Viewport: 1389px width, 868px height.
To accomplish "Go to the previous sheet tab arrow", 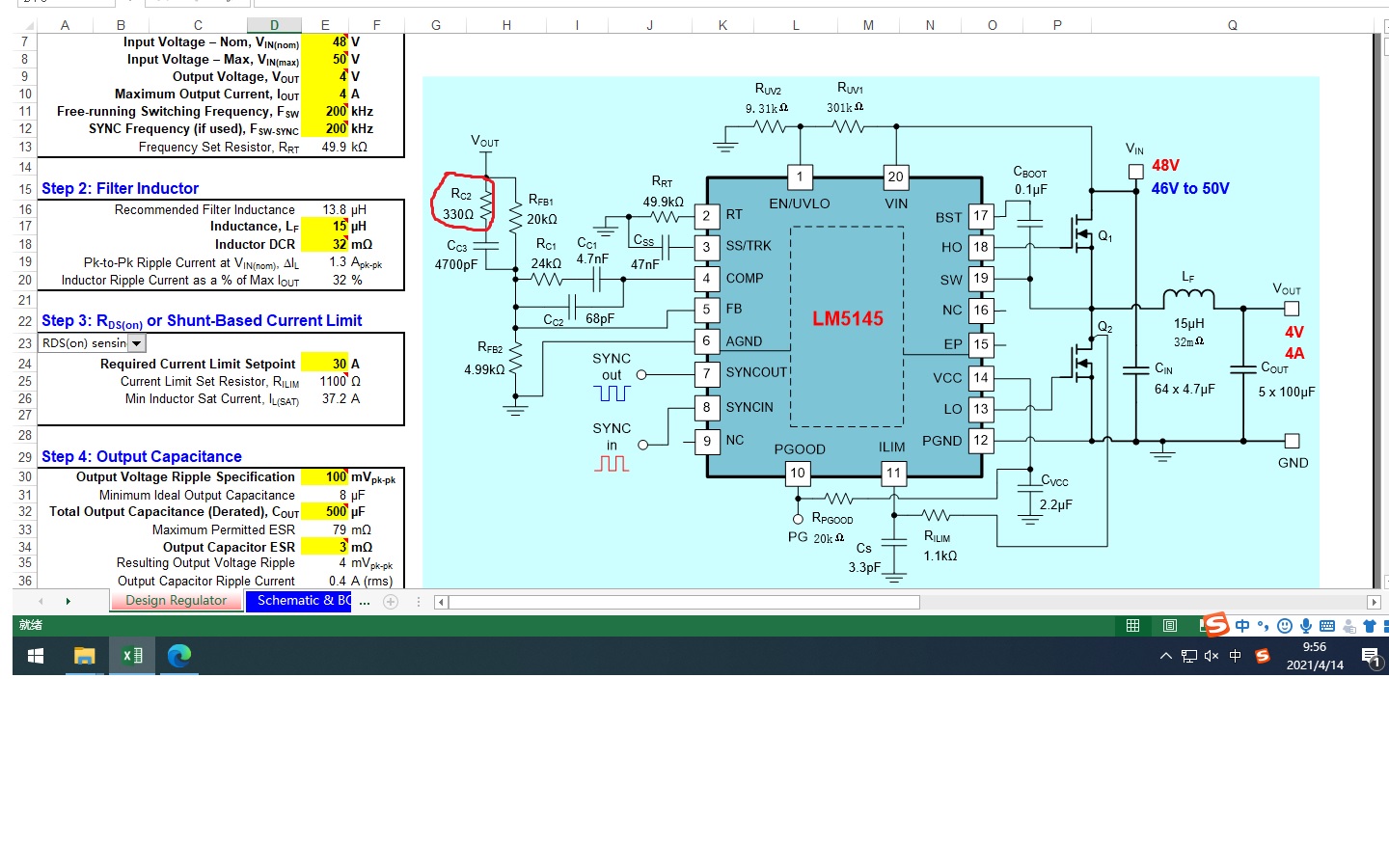I will [x=41, y=602].
